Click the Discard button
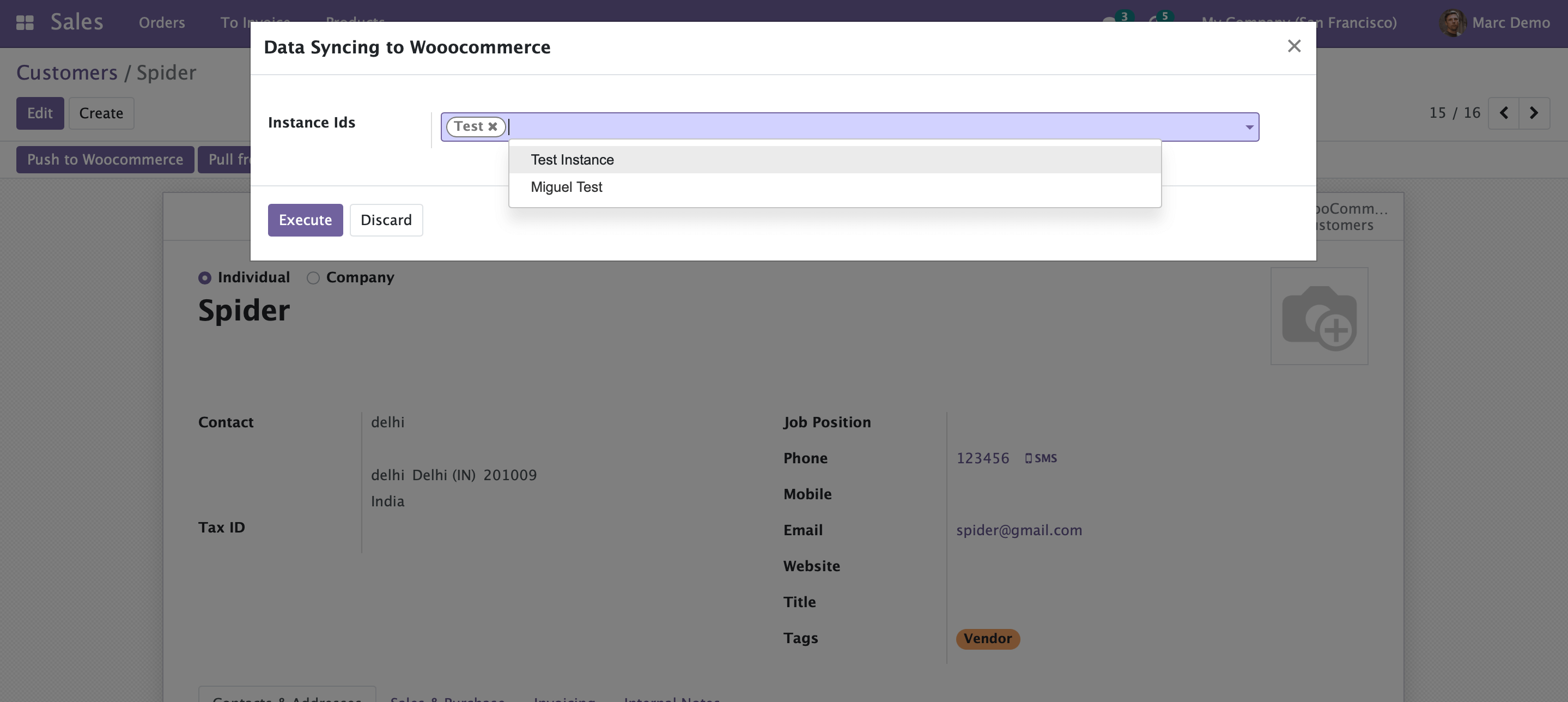1568x702 pixels. tap(386, 220)
